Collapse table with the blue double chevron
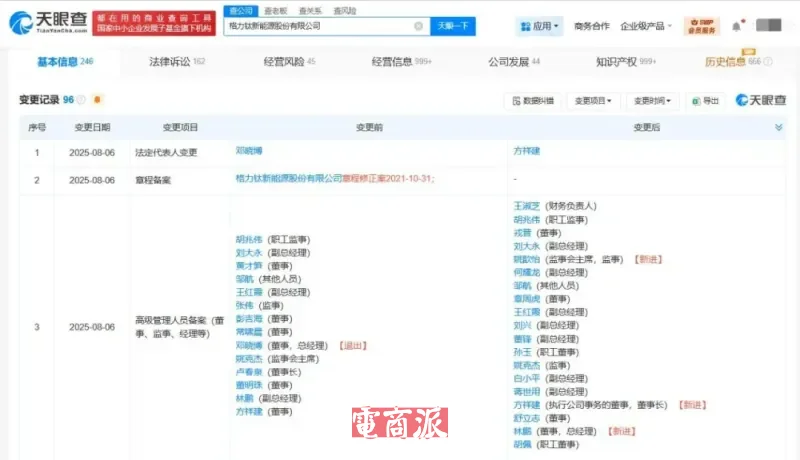 pos(779,127)
